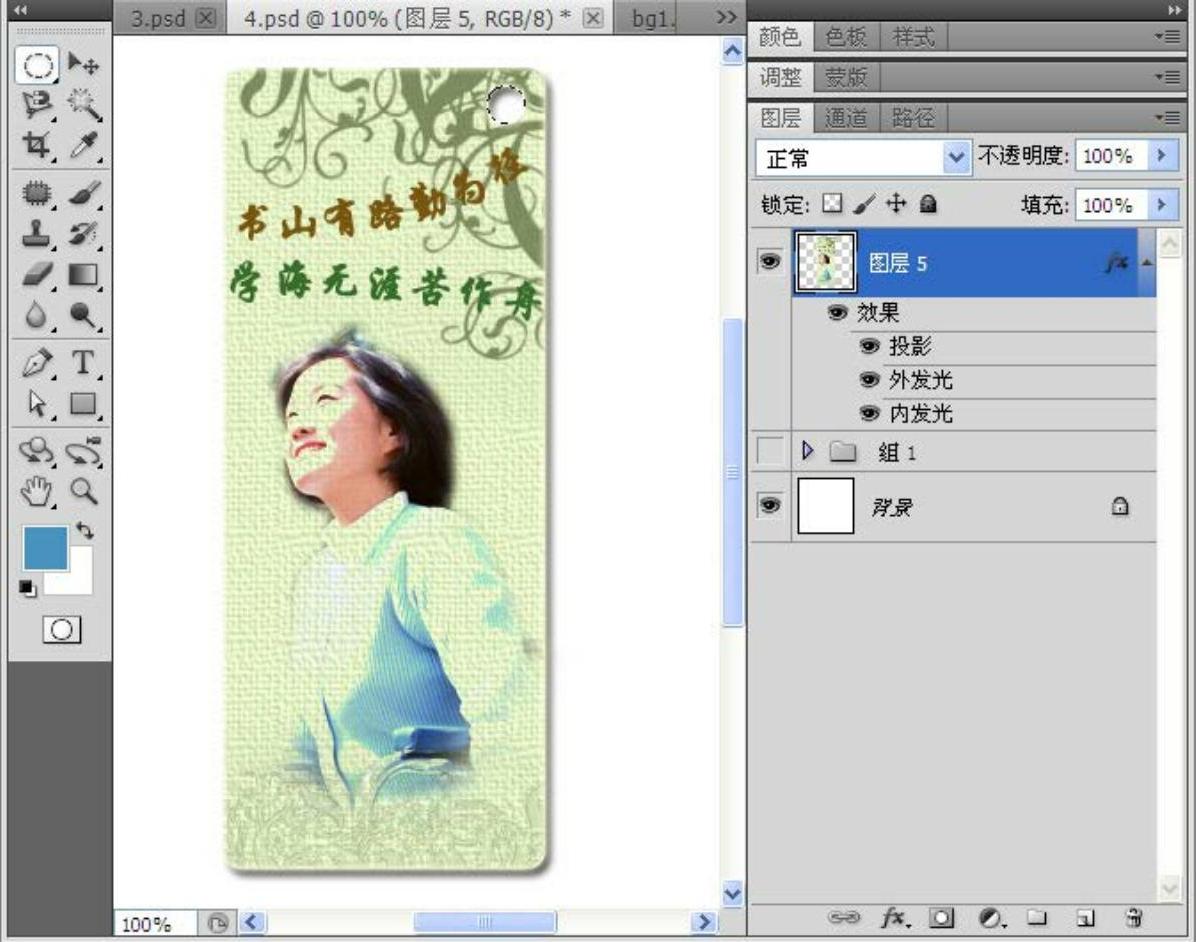This screenshot has height=942, width=1196.
Task: Click the add layer style fx button
Action: [891, 917]
